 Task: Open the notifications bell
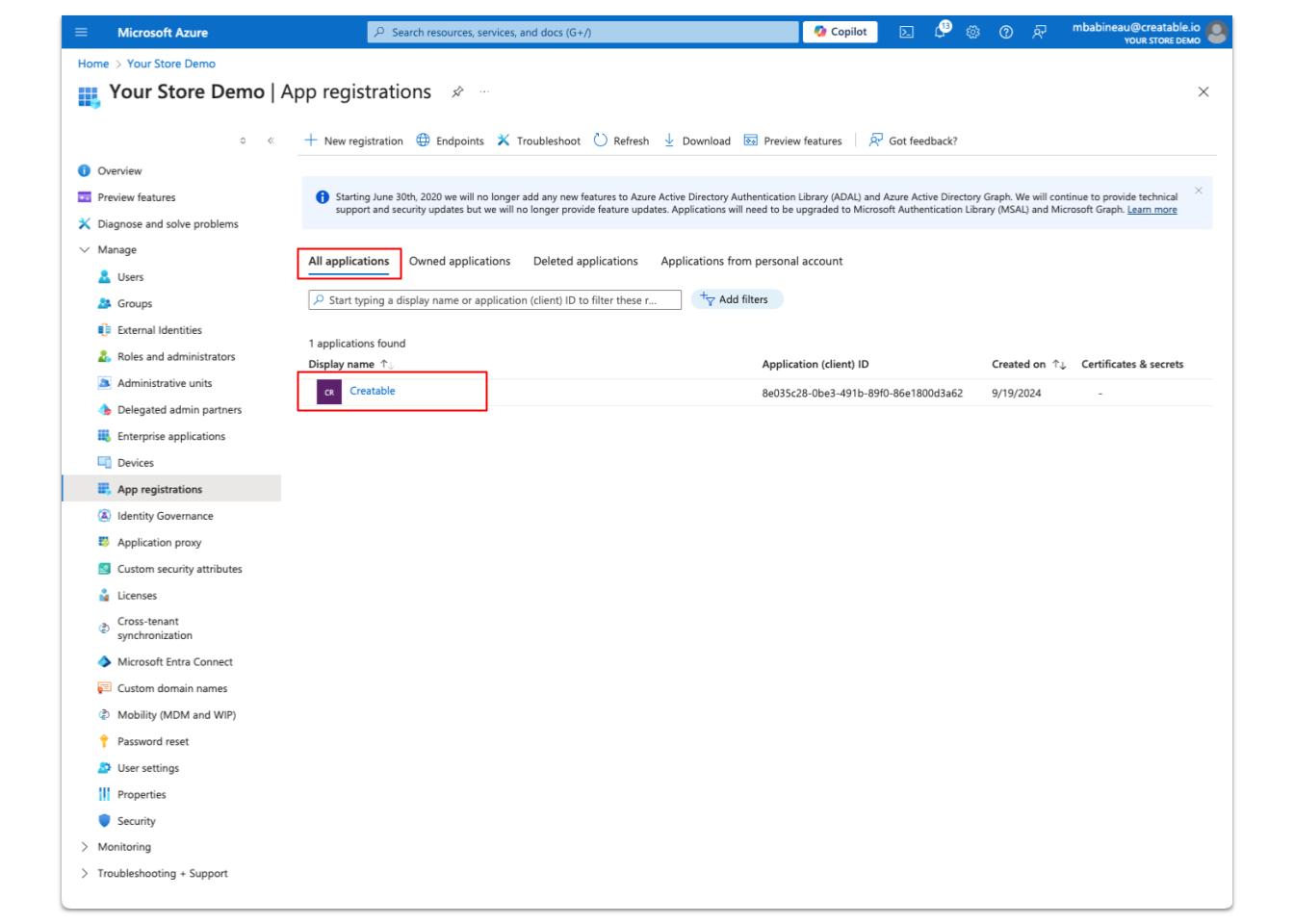pyautogui.click(x=940, y=32)
